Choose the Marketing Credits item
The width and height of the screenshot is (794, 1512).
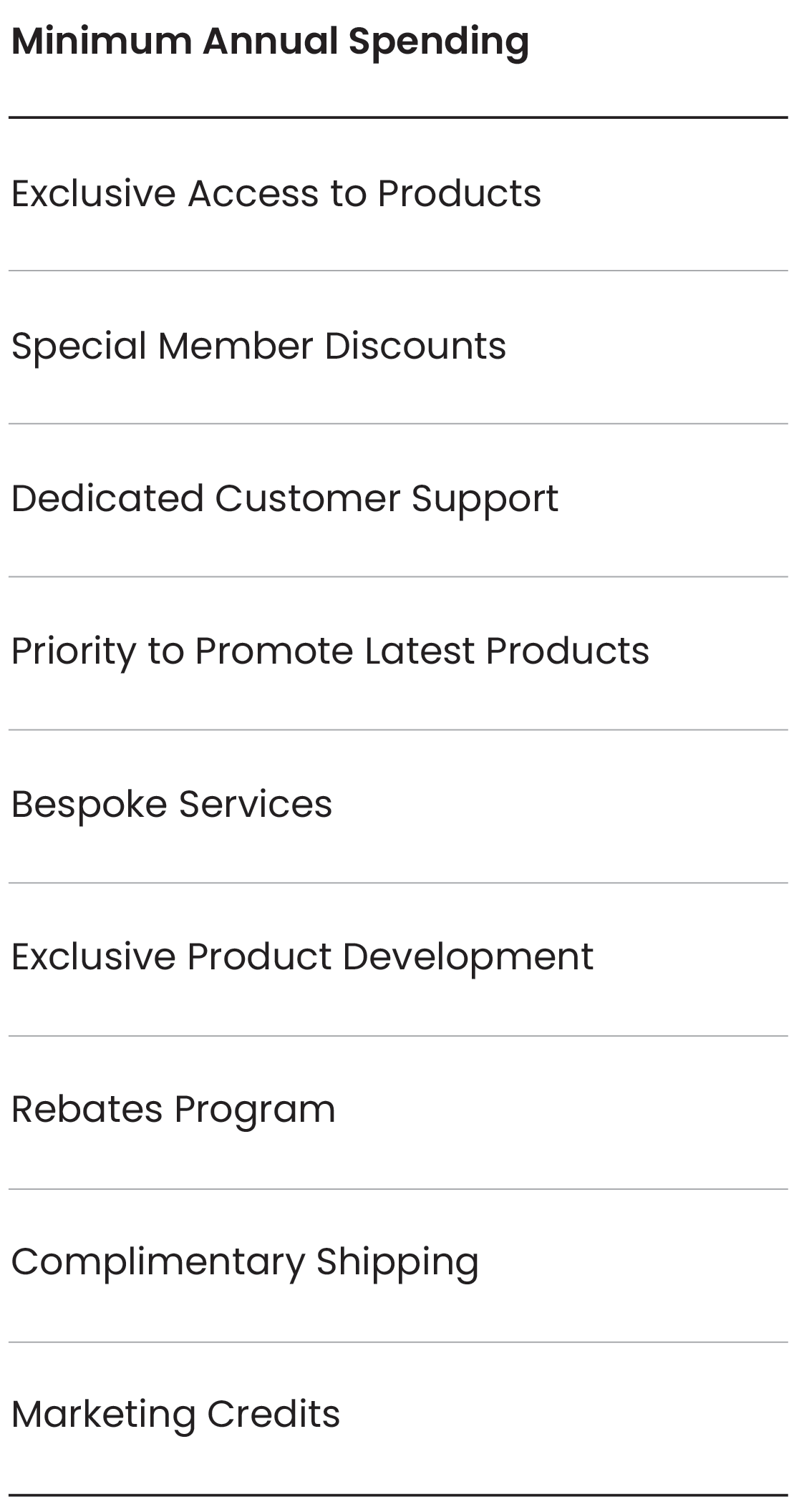[x=175, y=1414]
